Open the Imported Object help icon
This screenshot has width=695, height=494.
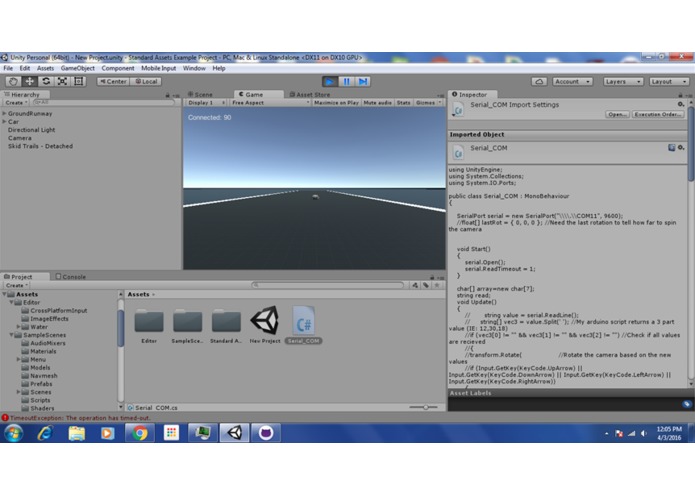[672, 148]
